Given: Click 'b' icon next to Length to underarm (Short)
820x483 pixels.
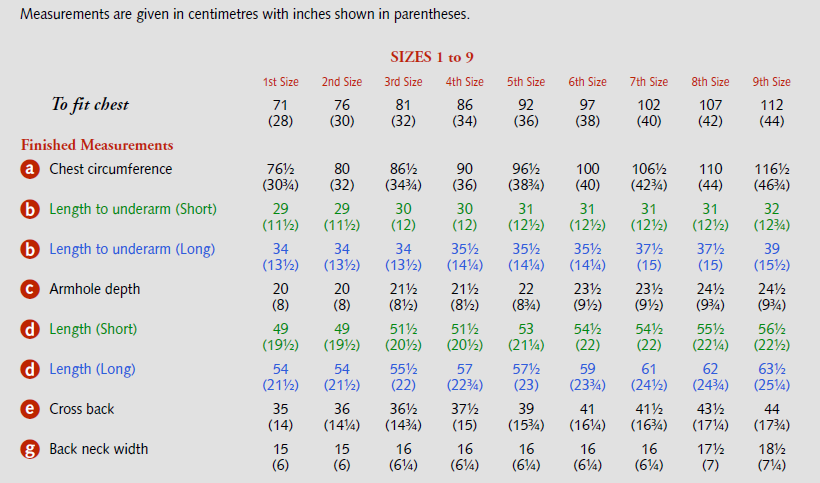Looking at the screenshot, I should (x=30, y=210).
